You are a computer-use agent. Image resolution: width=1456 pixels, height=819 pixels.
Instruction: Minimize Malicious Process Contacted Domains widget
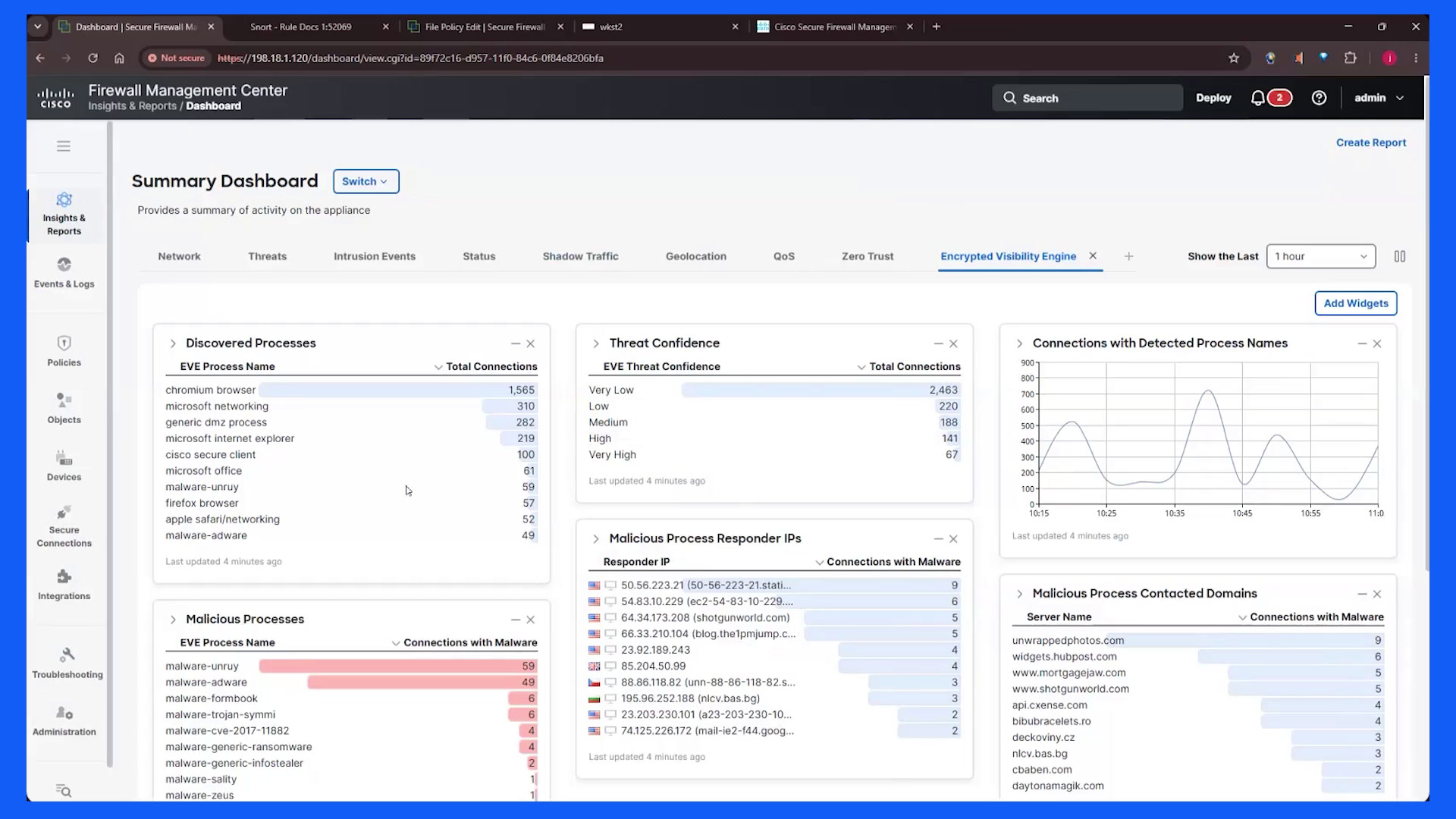coord(1363,594)
